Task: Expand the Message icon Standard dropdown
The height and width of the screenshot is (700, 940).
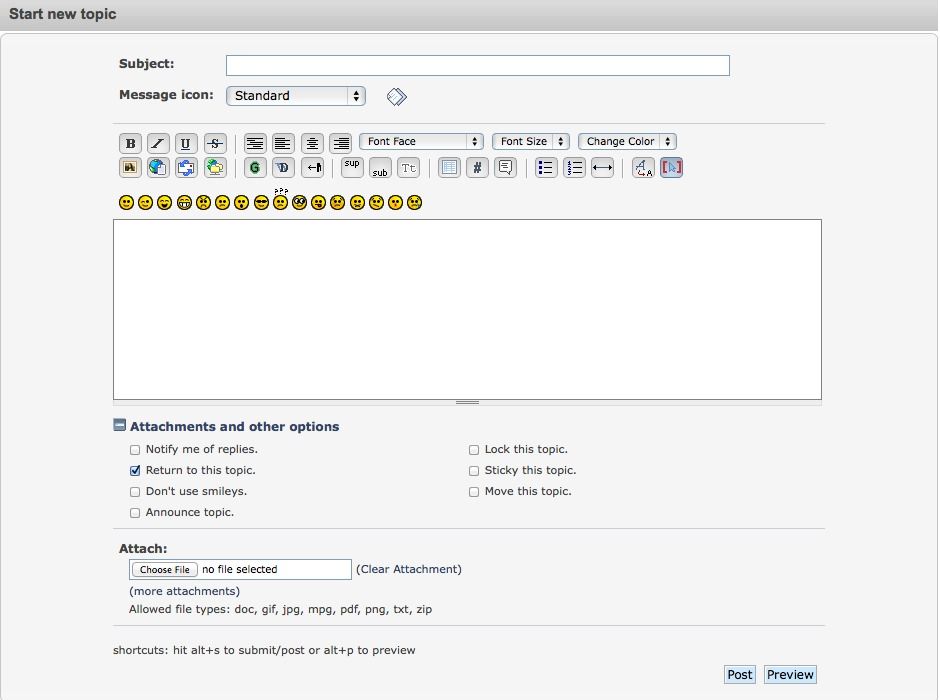Action: point(296,96)
